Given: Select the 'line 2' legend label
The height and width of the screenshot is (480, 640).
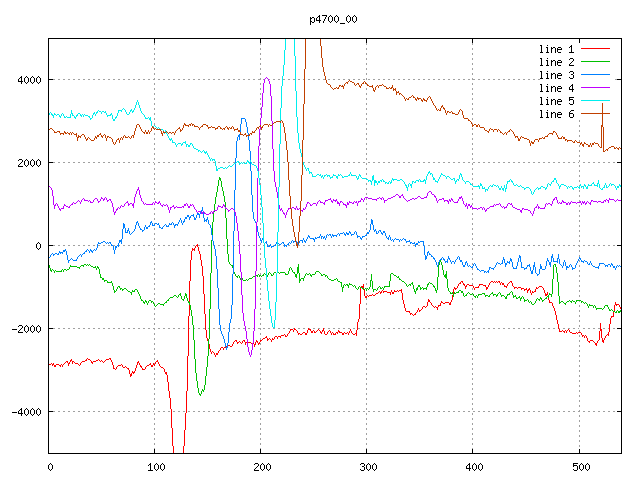Looking at the screenshot, I should click(556, 62).
